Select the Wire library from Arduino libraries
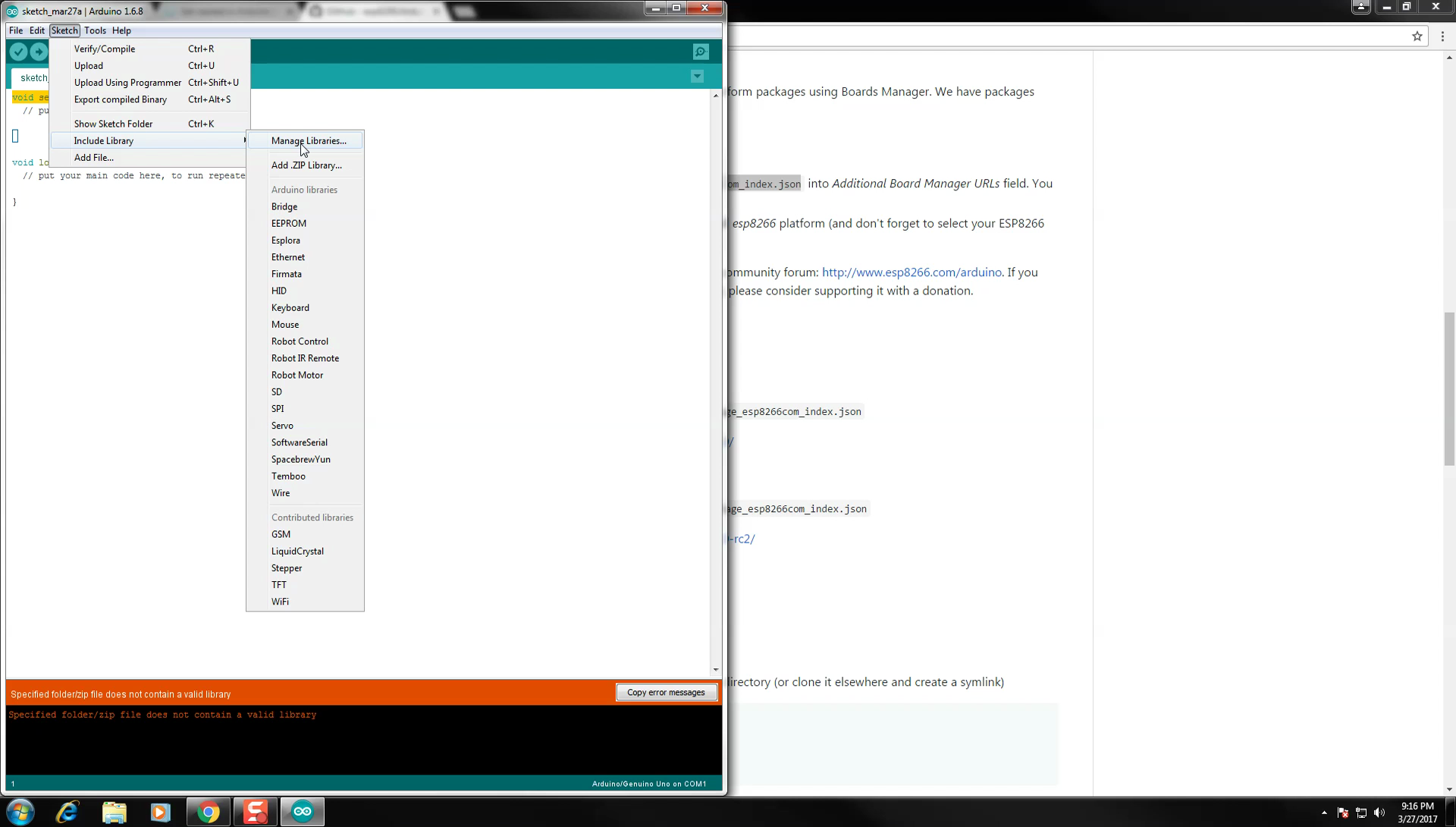 click(280, 492)
